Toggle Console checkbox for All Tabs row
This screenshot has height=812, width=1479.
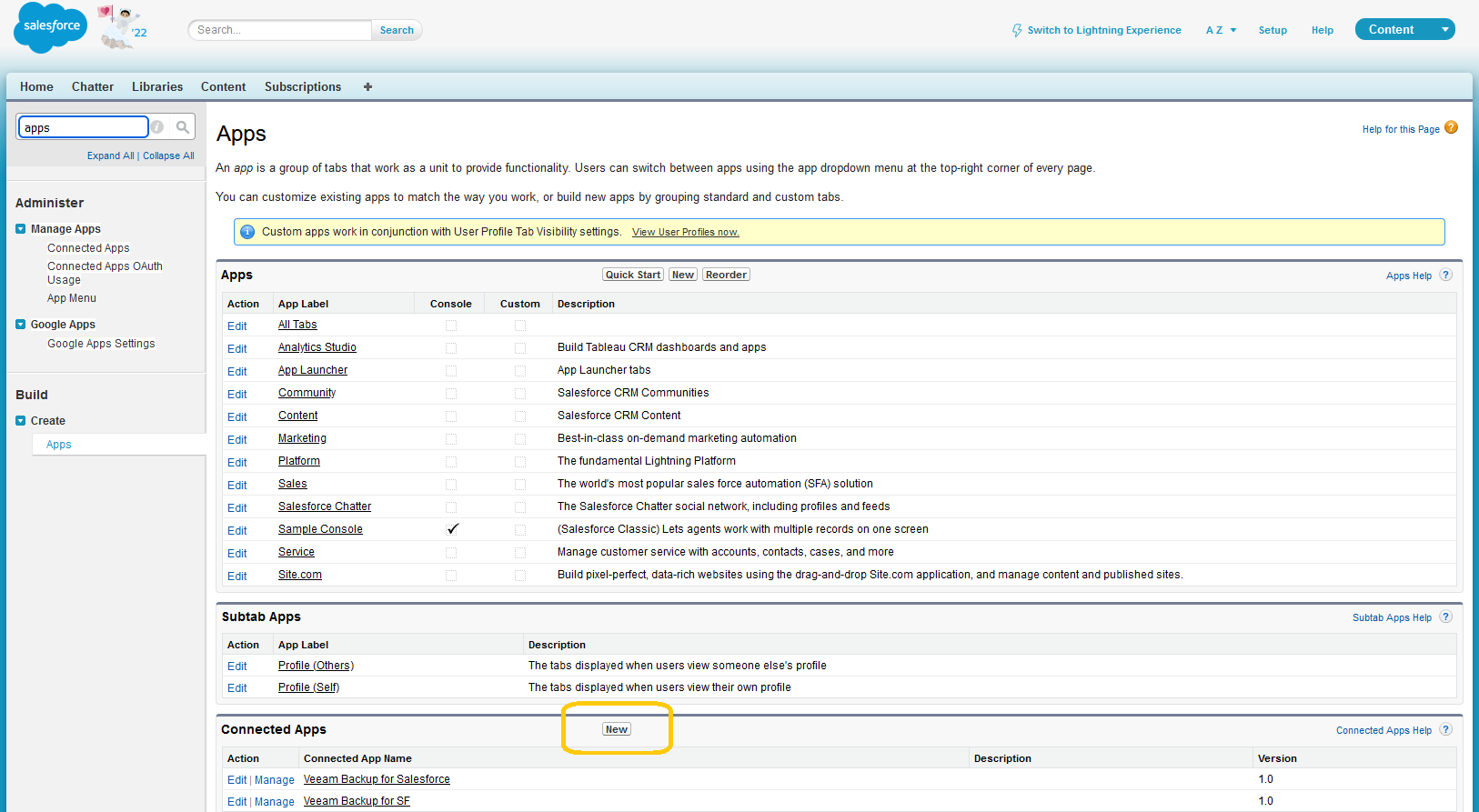pyautogui.click(x=451, y=326)
